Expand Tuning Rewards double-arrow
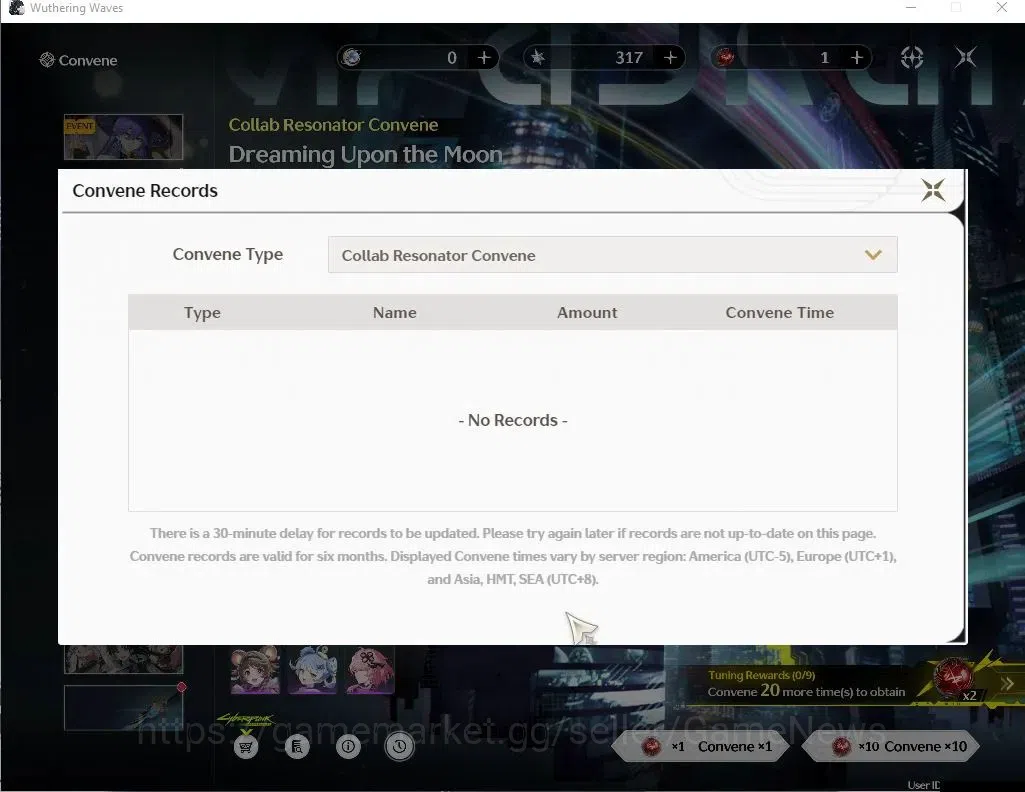 pyautogui.click(x=1007, y=684)
